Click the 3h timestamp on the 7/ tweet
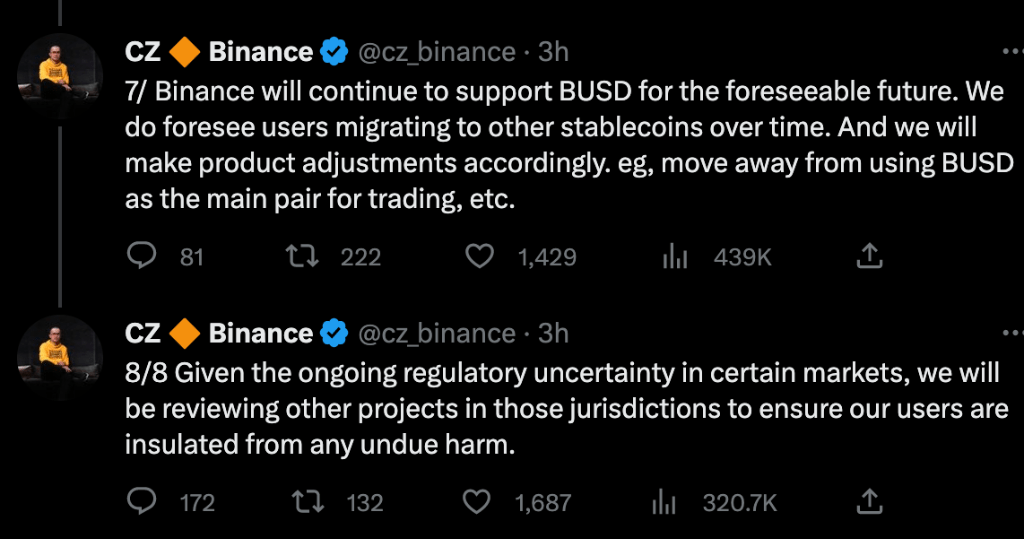 pyautogui.click(x=553, y=51)
